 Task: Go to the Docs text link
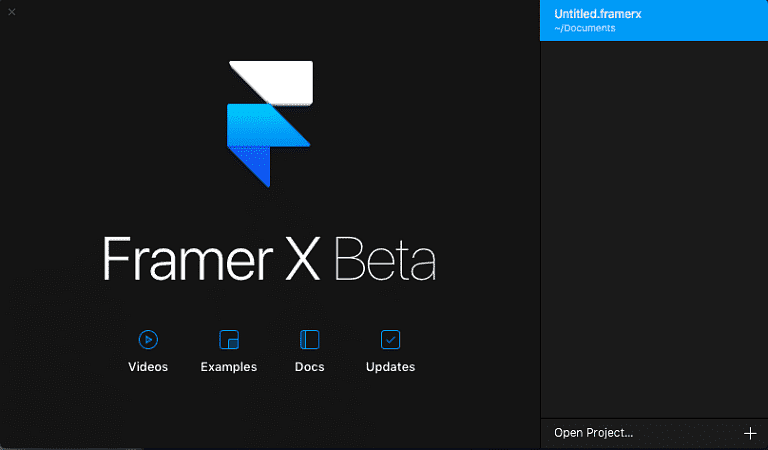310,367
